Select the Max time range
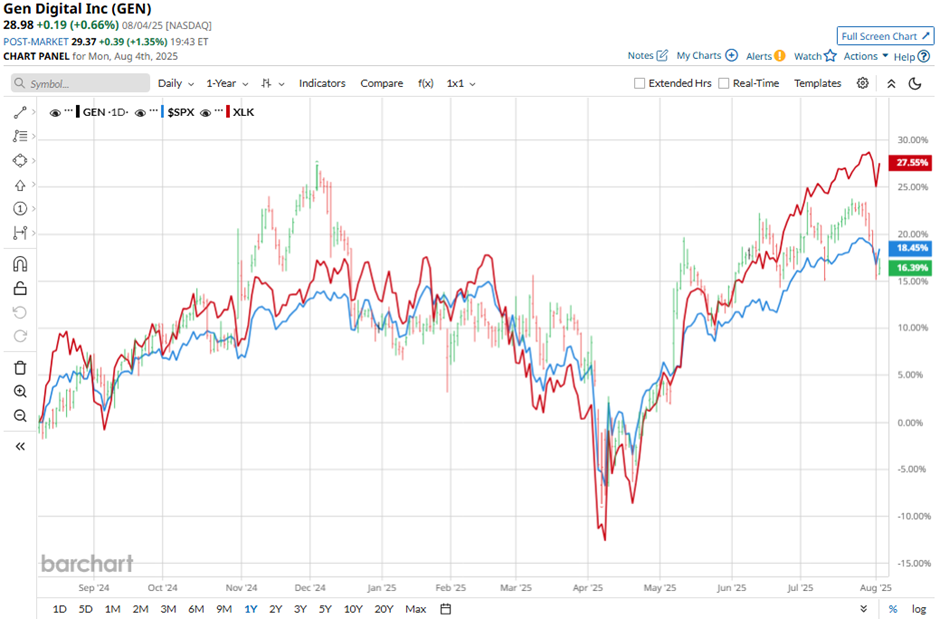 [415, 609]
